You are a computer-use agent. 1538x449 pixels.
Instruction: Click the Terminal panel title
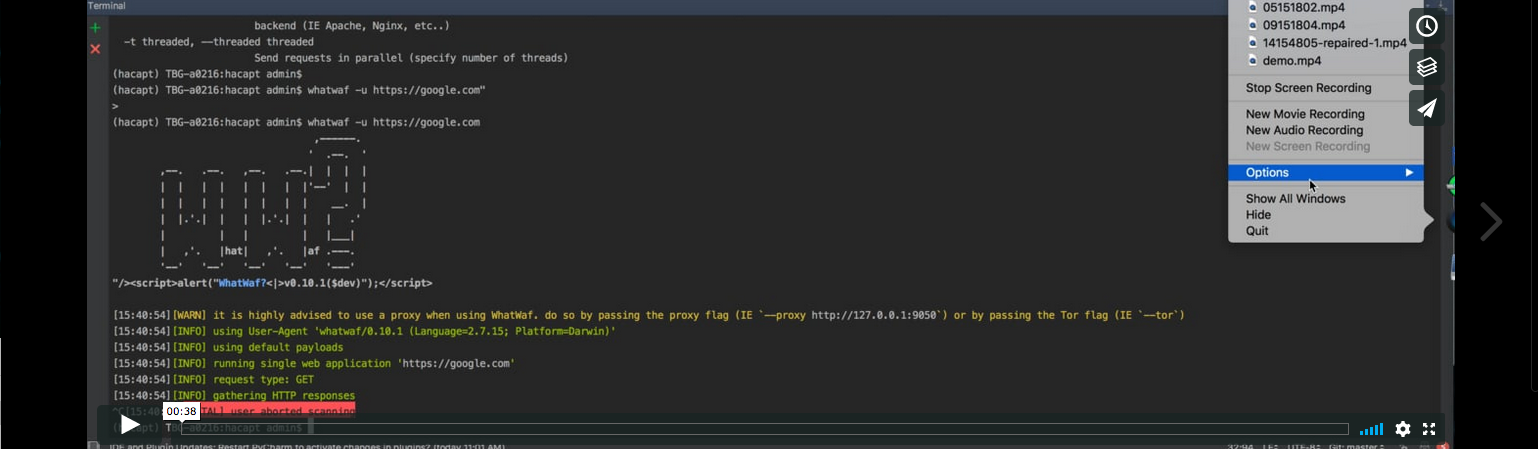(x=107, y=6)
